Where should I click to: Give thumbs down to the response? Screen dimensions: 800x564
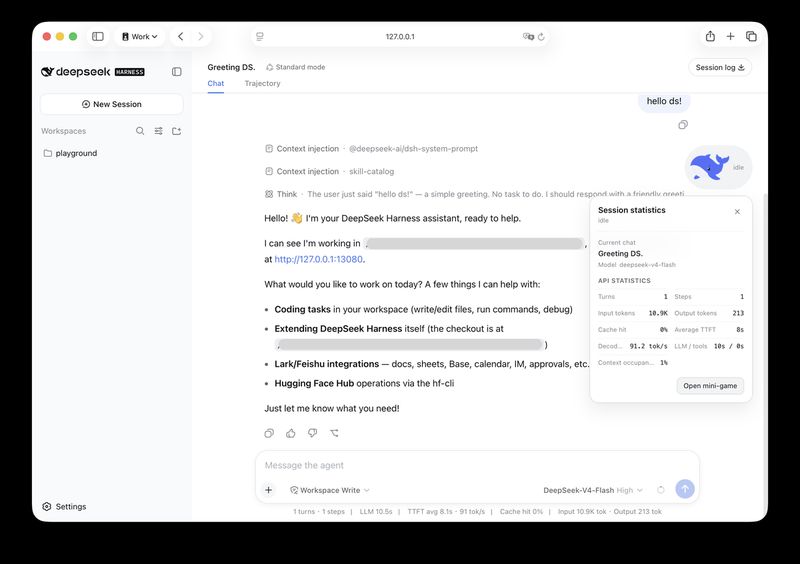[x=312, y=433]
